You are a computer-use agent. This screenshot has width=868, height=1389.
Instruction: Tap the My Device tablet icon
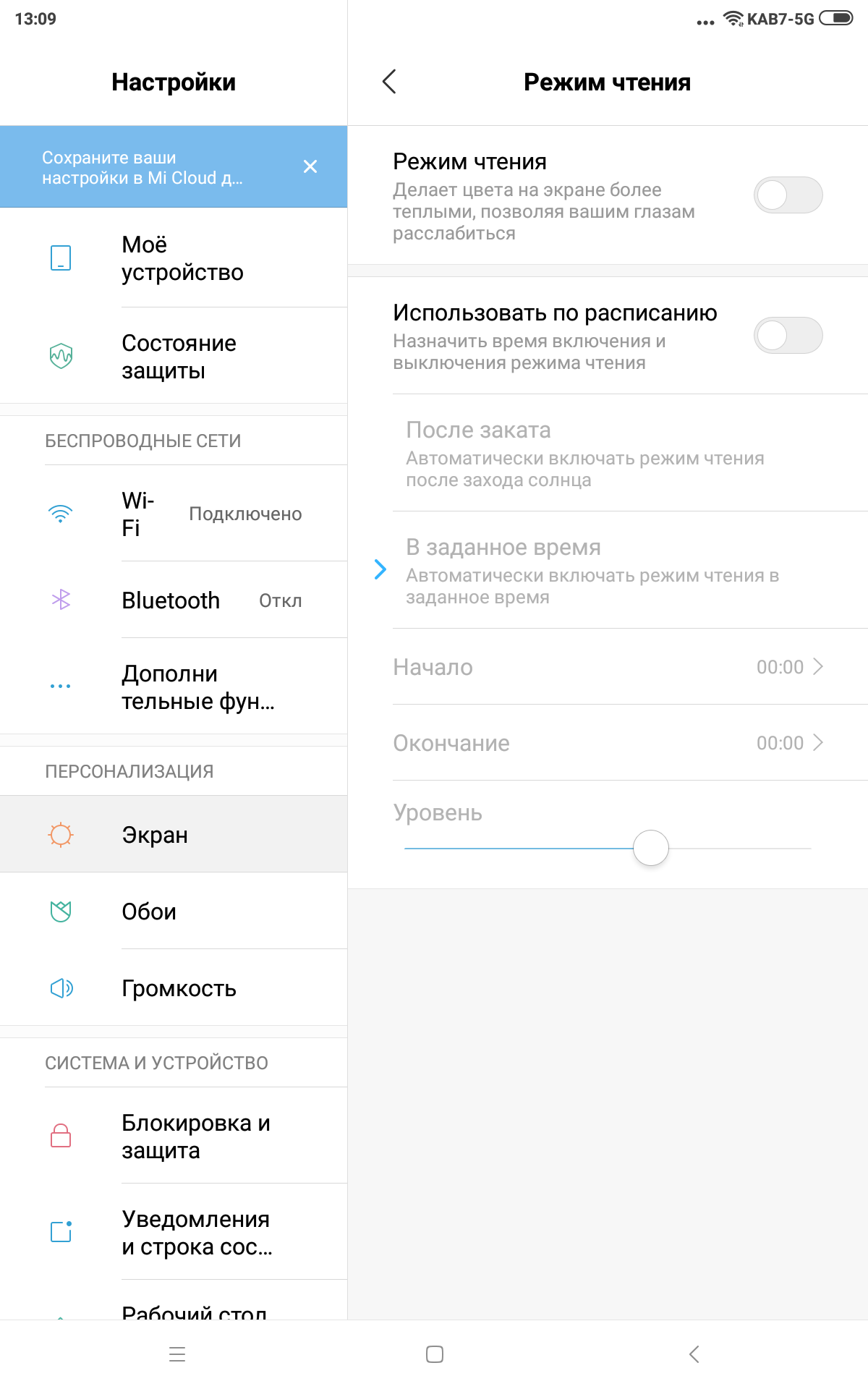point(61,258)
